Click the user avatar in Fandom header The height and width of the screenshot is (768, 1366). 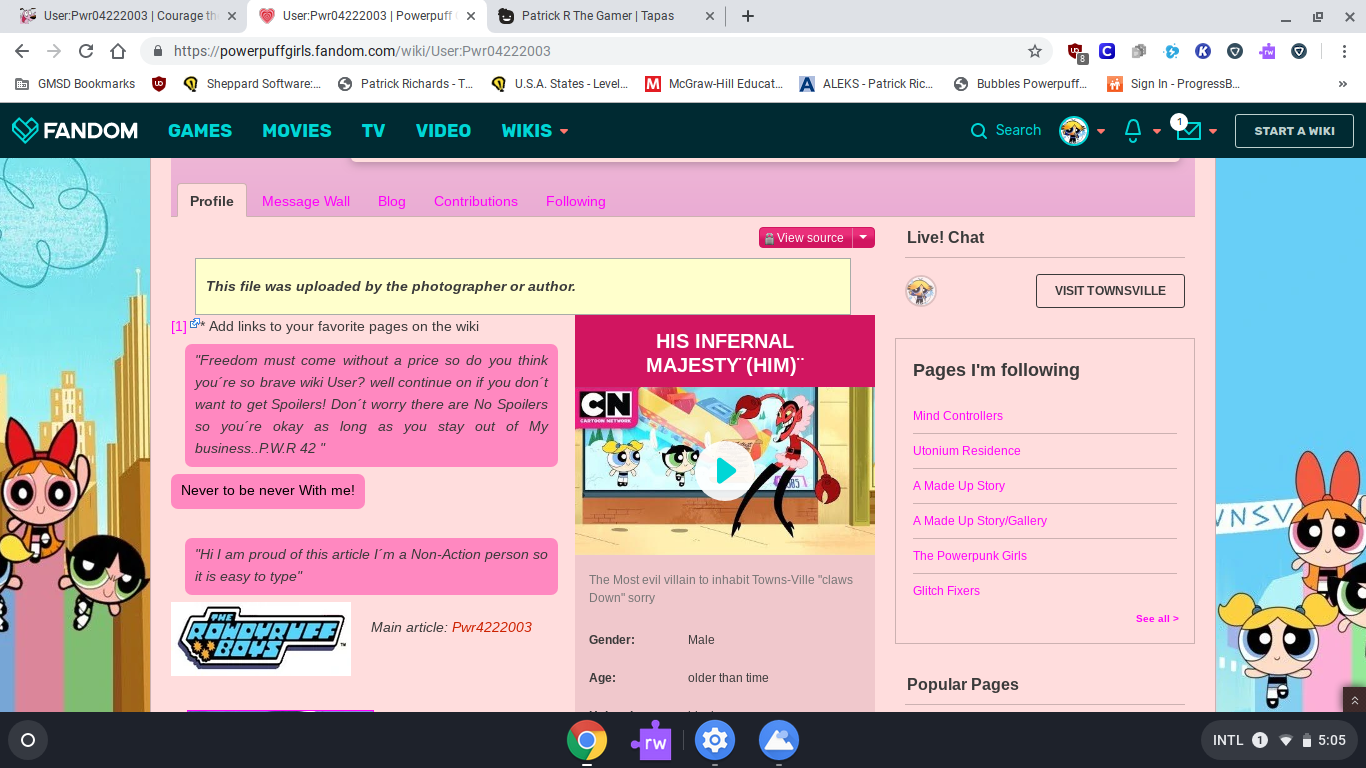pos(1074,131)
